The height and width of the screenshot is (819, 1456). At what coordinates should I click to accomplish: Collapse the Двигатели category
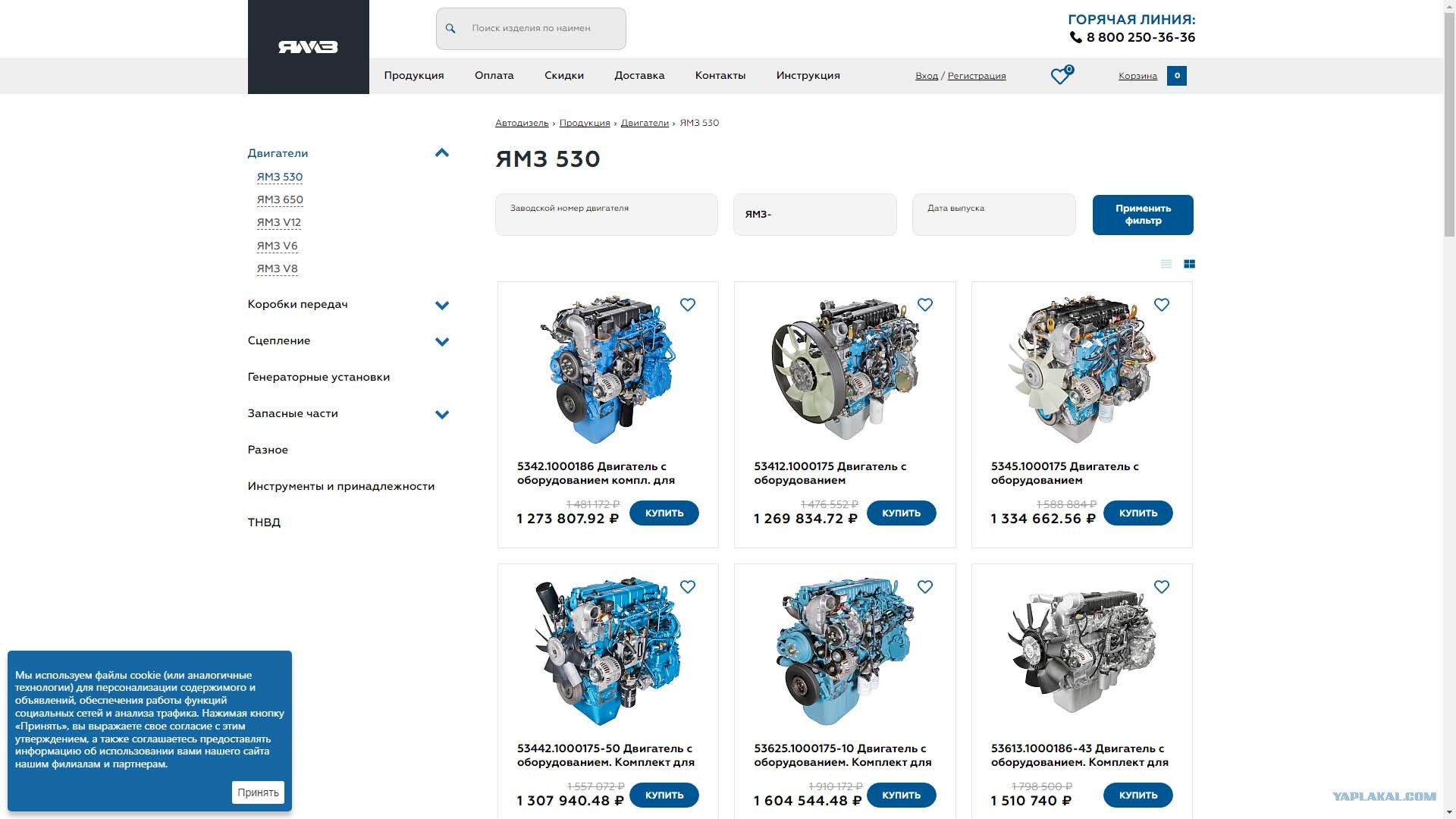tap(442, 153)
